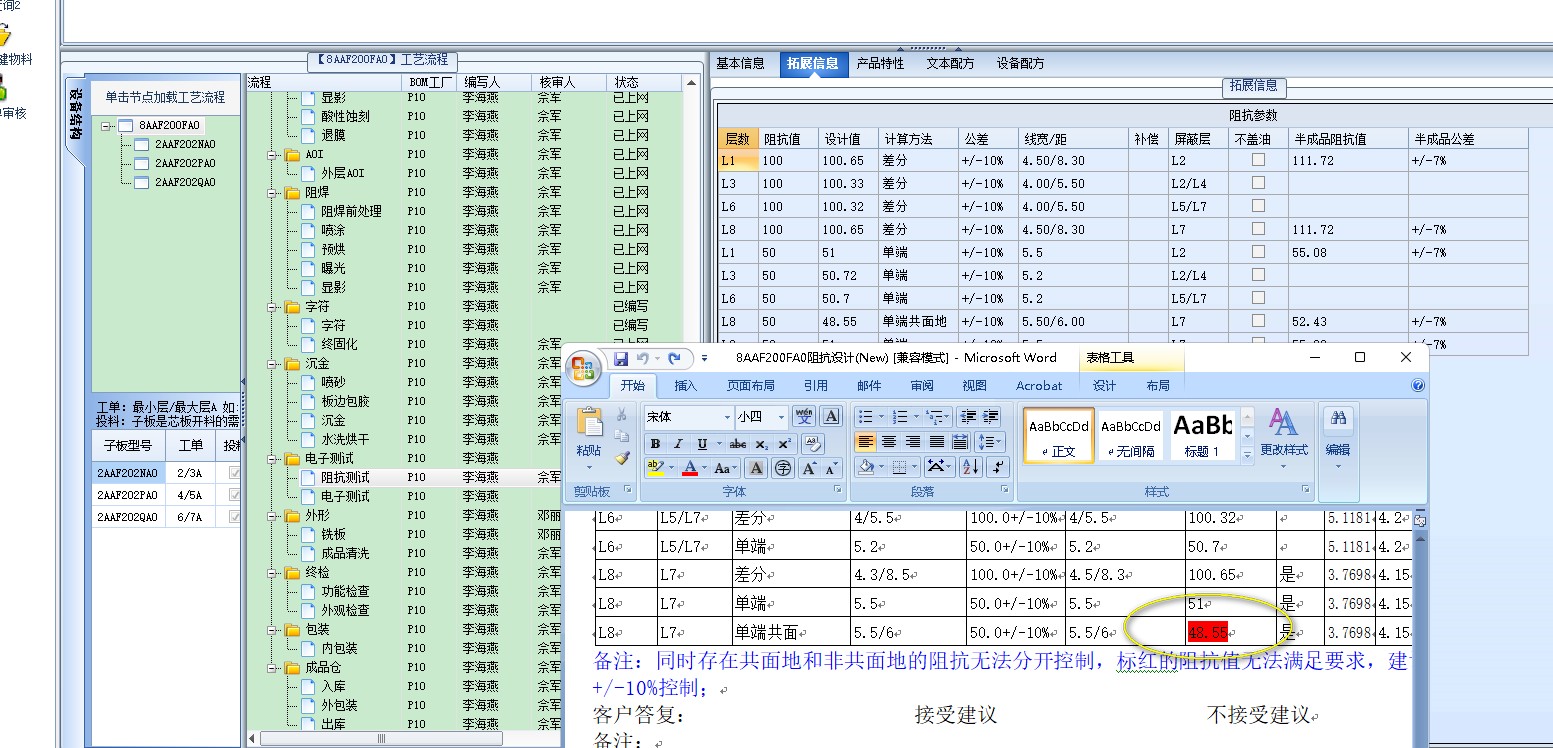Check 不盖油 box for the 100.32 row

click(1258, 206)
